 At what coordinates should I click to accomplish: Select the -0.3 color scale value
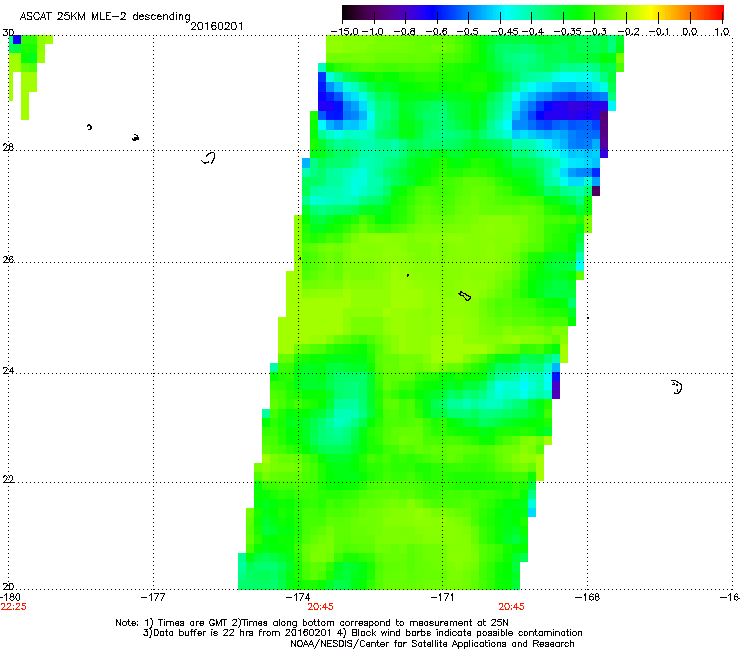(x=596, y=32)
